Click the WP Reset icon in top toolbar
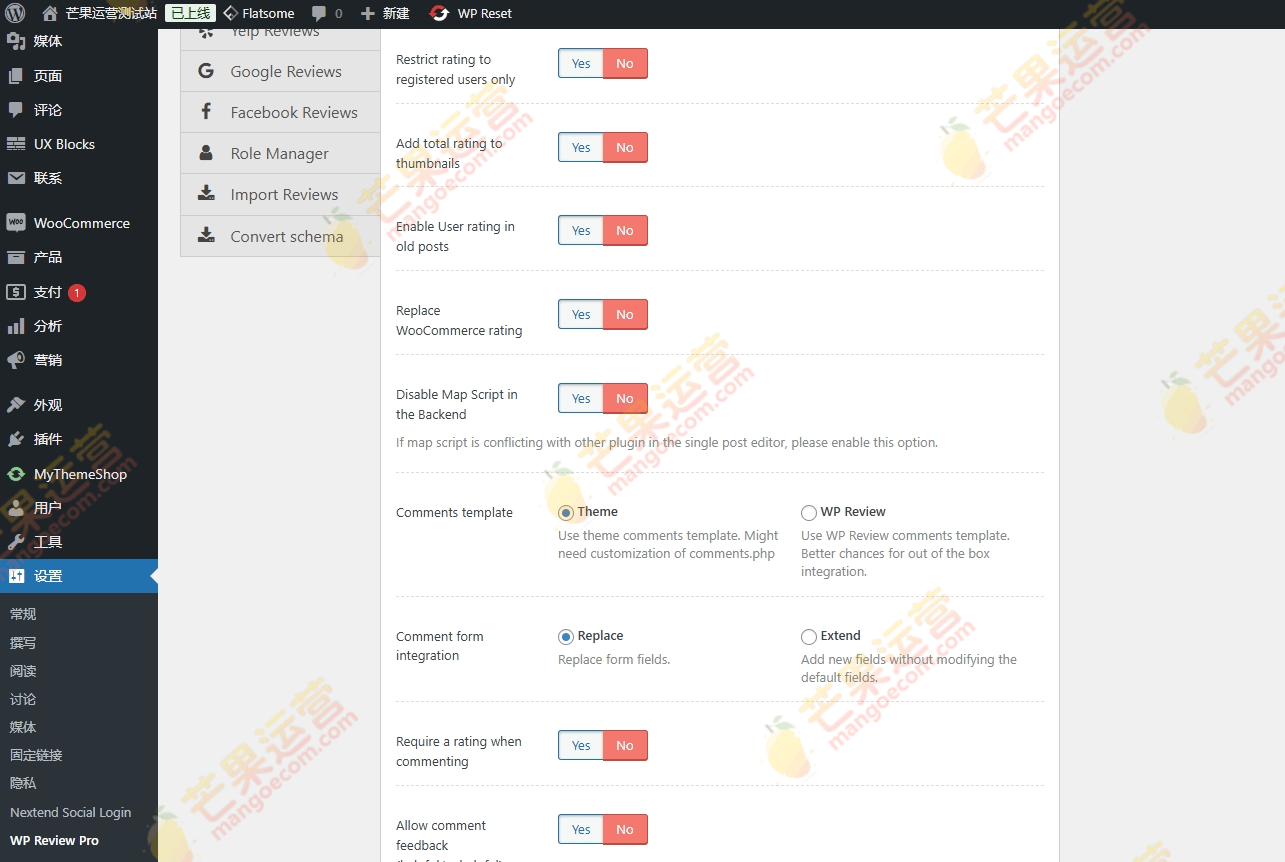This screenshot has height=862, width=1285. coord(438,13)
